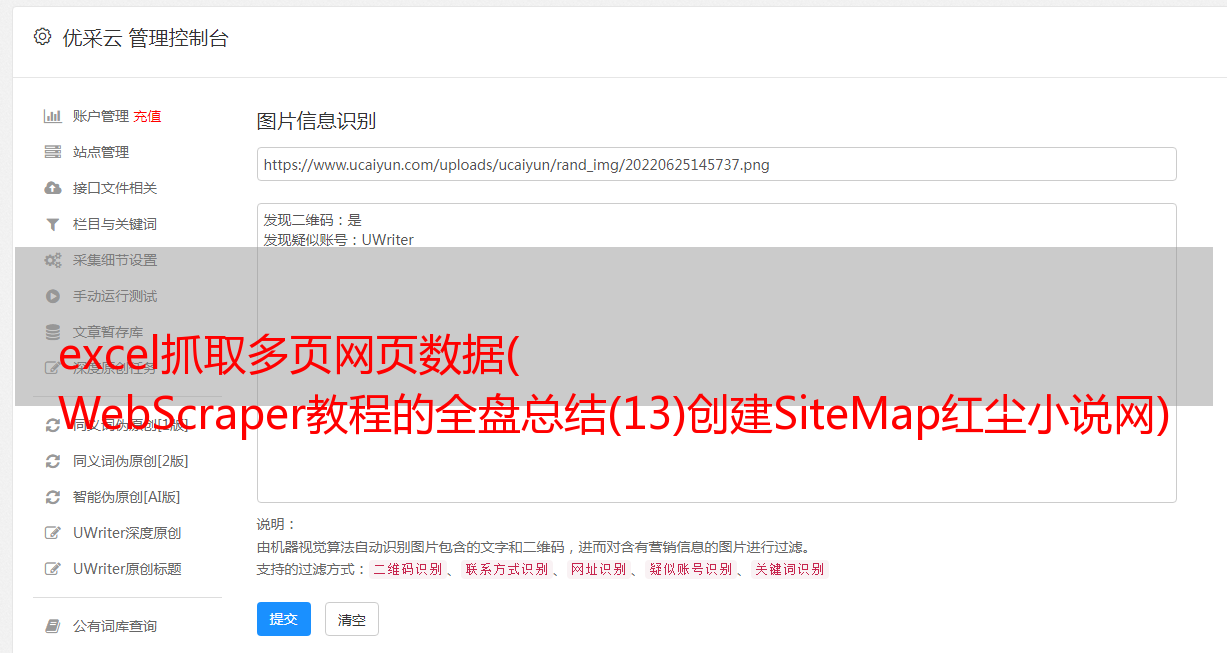Viewport: 1227px width, 653px height.
Task: Click the edit icon beside UWriter原创标题
Action: tap(53, 569)
